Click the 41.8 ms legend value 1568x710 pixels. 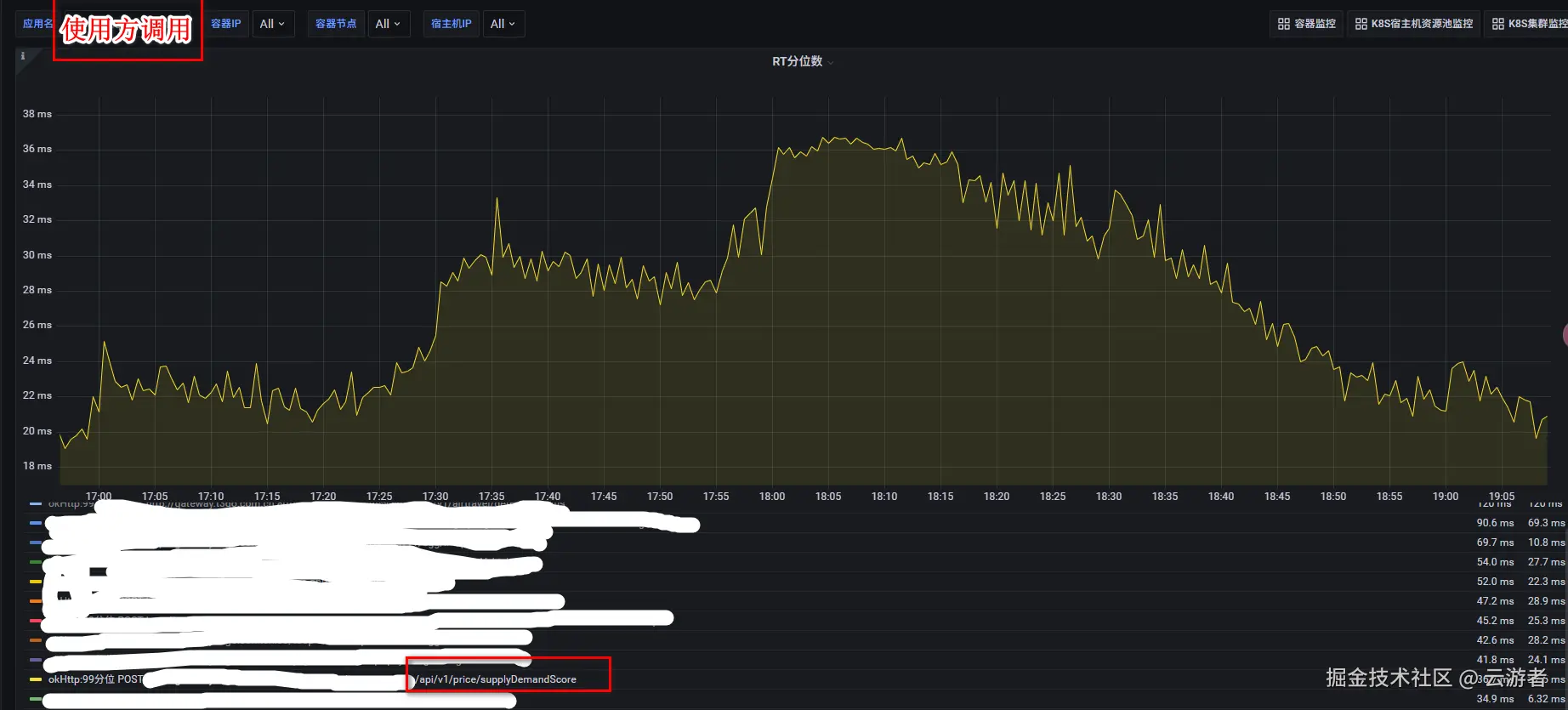click(1495, 660)
